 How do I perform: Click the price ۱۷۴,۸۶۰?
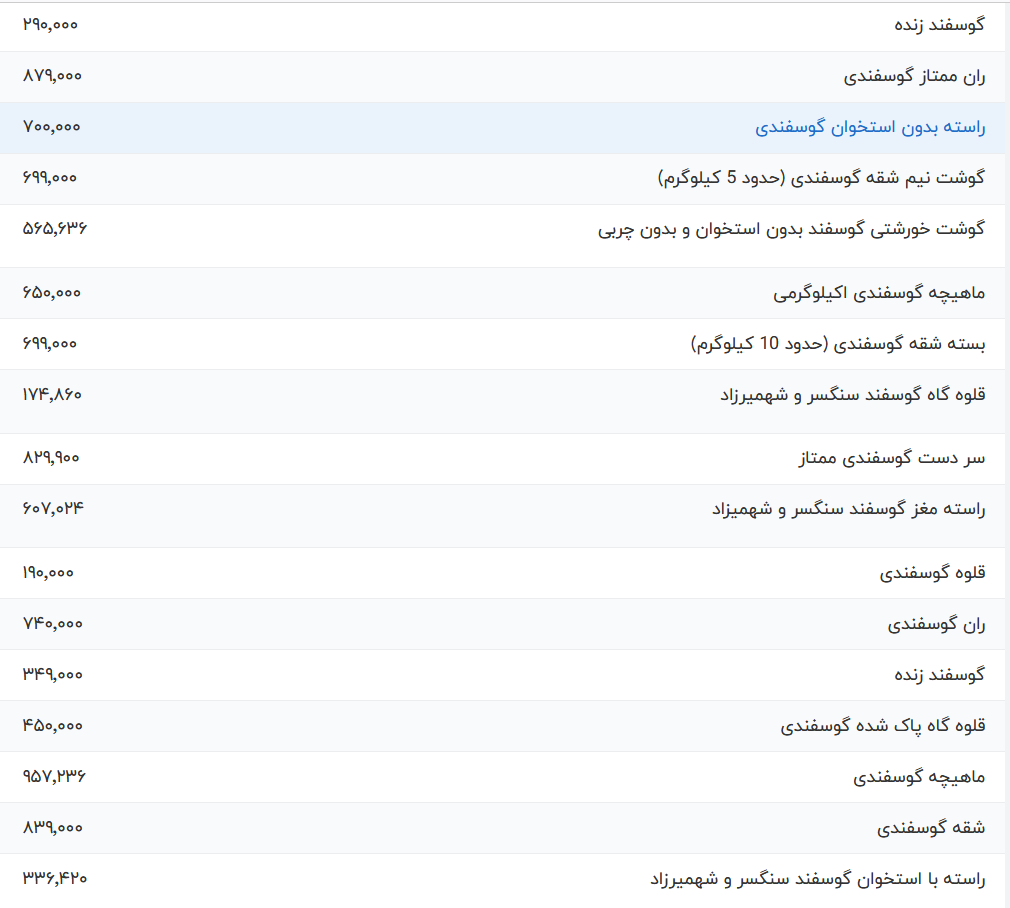(52, 394)
